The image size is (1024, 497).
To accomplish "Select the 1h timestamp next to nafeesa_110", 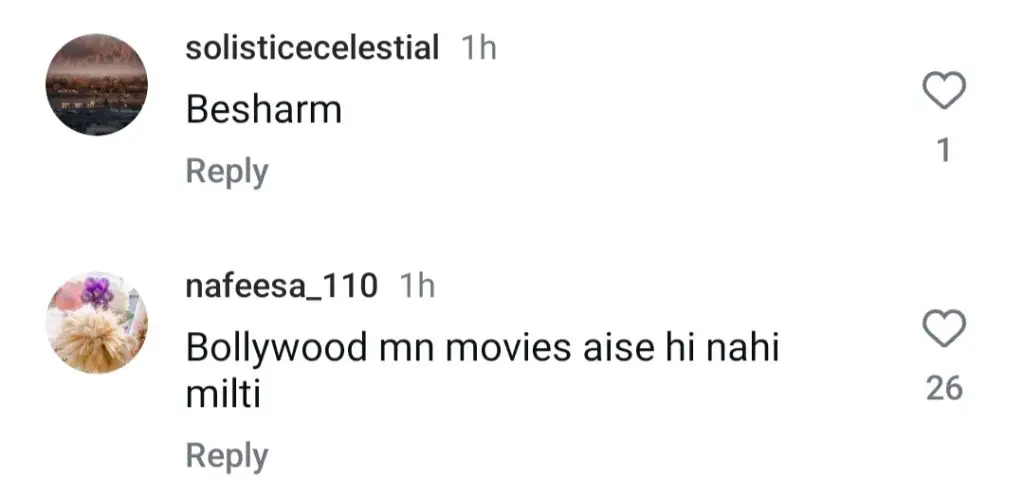I will (x=417, y=286).
